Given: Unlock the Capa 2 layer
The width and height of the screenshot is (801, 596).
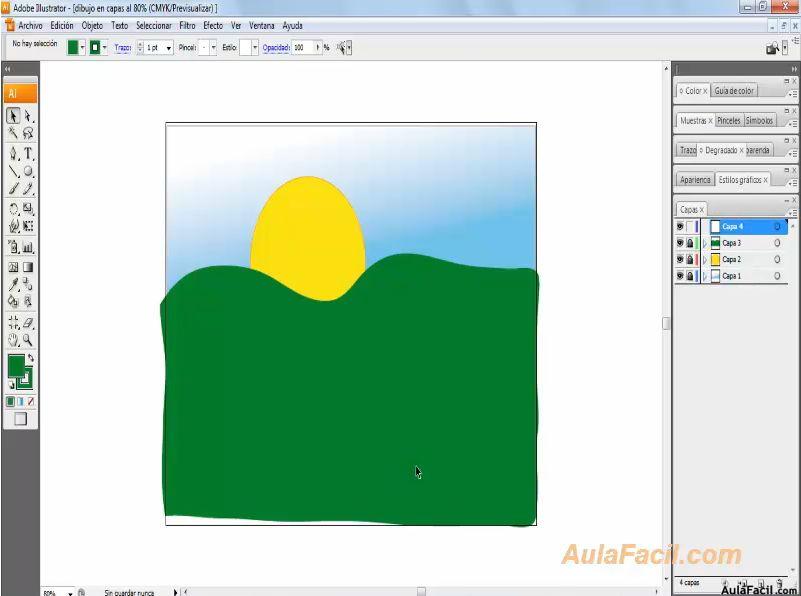Looking at the screenshot, I should tap(690, 259).
